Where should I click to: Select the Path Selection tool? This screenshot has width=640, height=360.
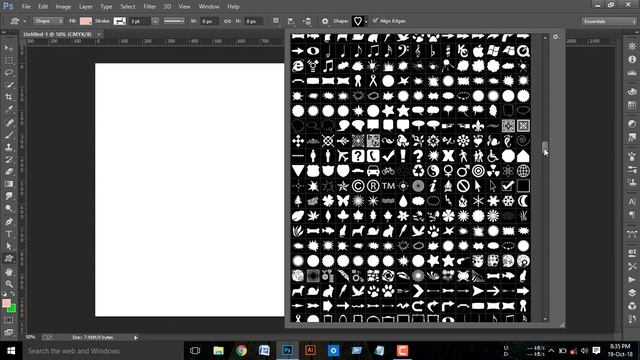coord(9,246)
